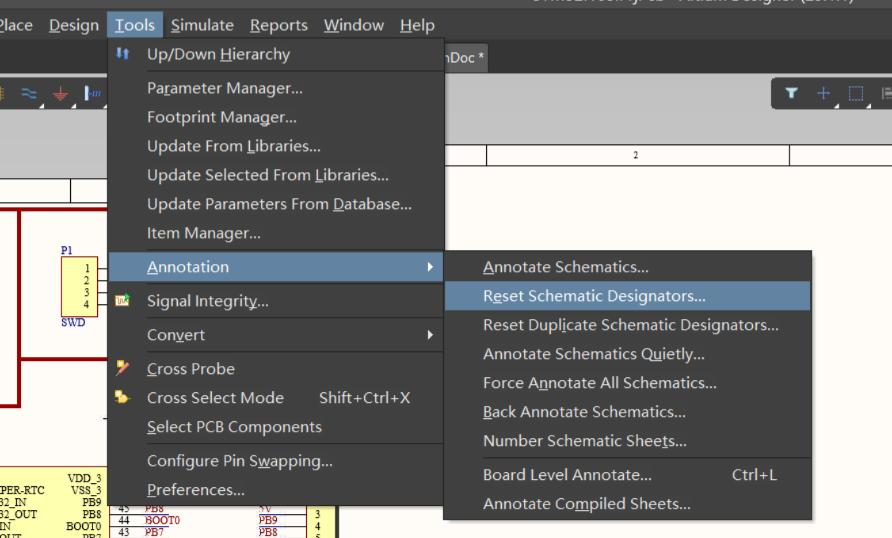Click the Cross Probe icon
Viewport: 892px width, 538px height.
tap(122, 368)
